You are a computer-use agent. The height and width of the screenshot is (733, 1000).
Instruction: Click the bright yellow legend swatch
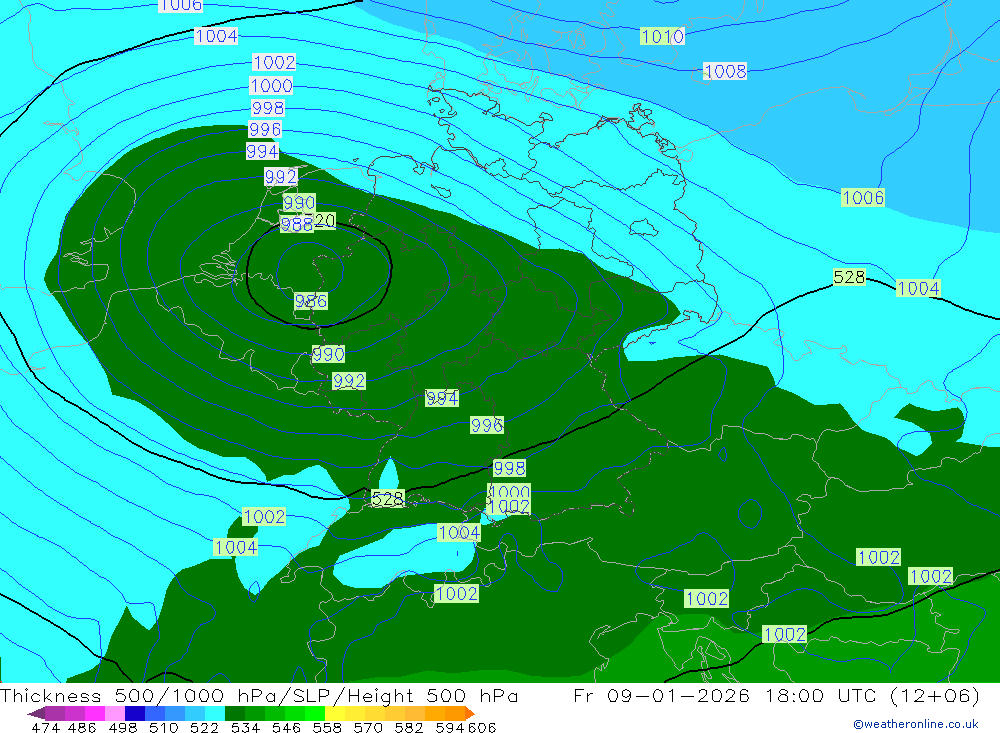(x=335, y=713)
